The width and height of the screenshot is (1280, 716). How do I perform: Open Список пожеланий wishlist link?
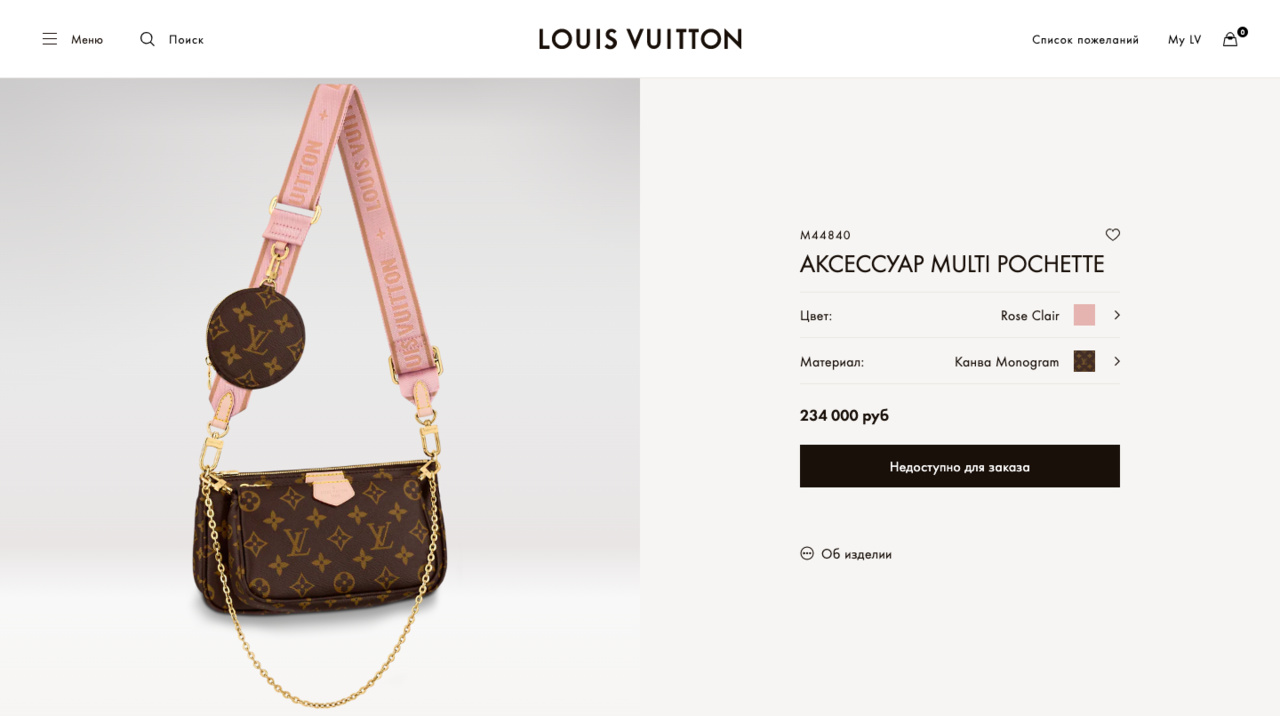(x=1085, y=40)
